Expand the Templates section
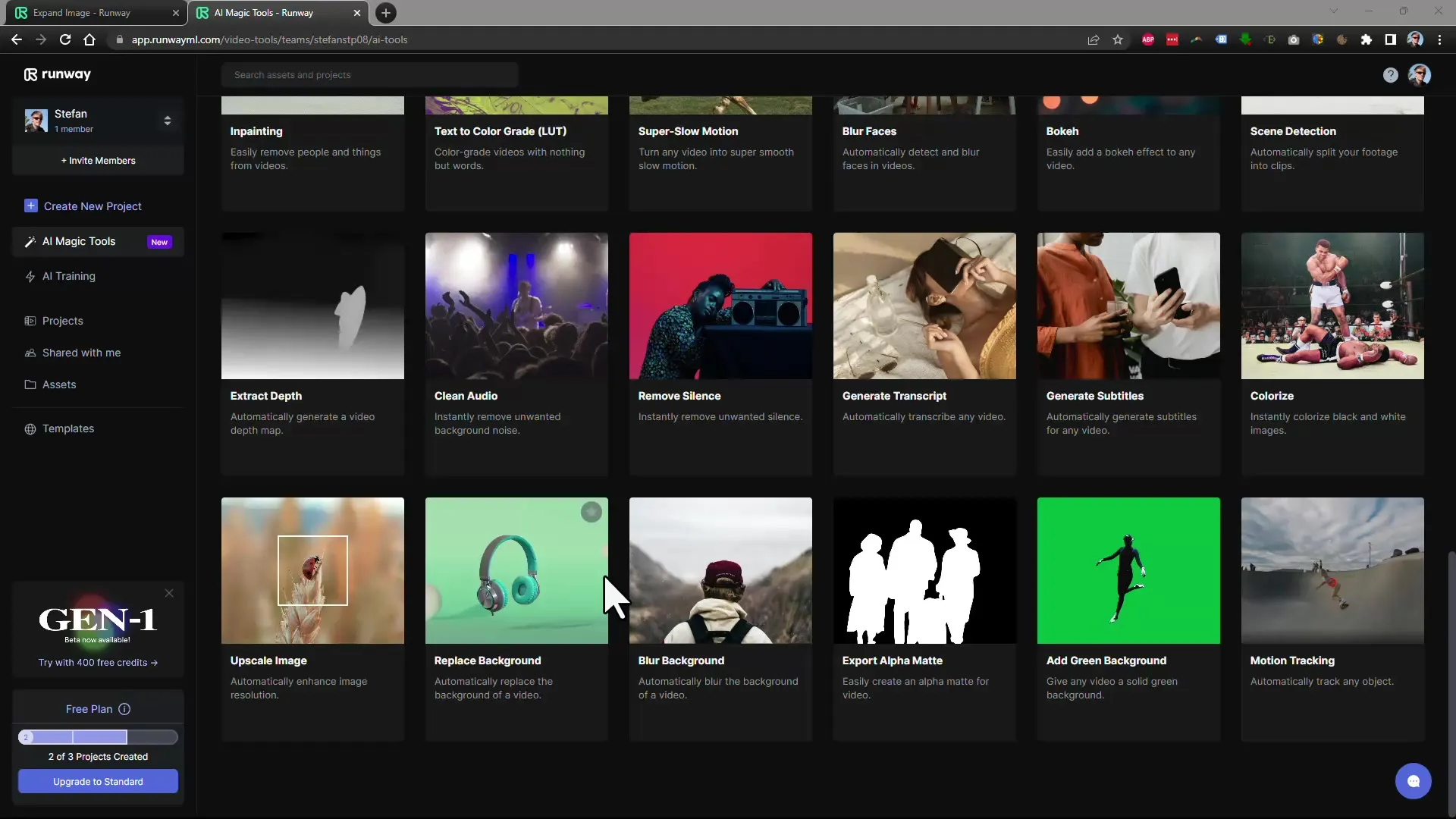The width and height of the screenshot is (1456, 819). (x=68, y=428)
